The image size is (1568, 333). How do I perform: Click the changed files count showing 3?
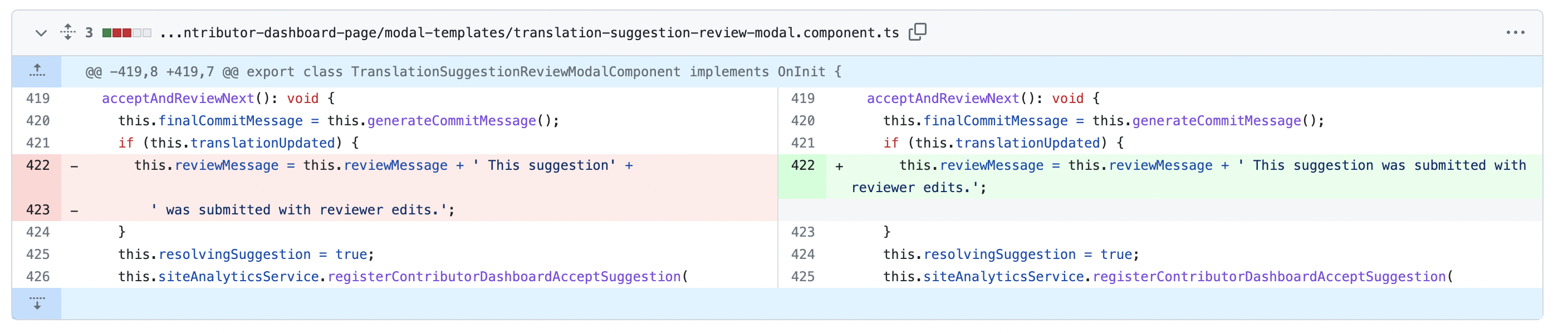(89, 32)
